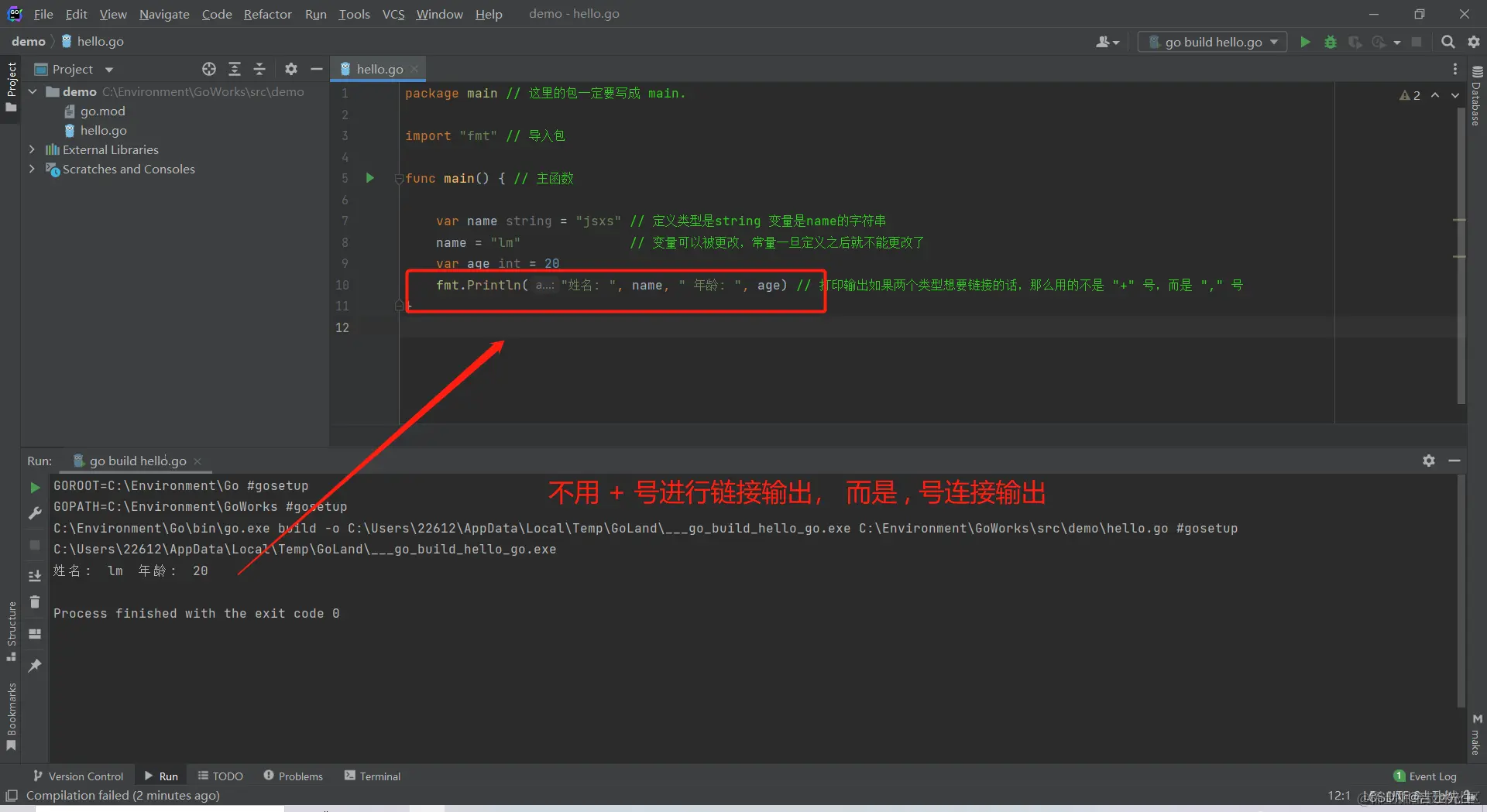Open Event Log in status bar
The width and height of the screenshot is (1487, 812).
click(1425, 776)
